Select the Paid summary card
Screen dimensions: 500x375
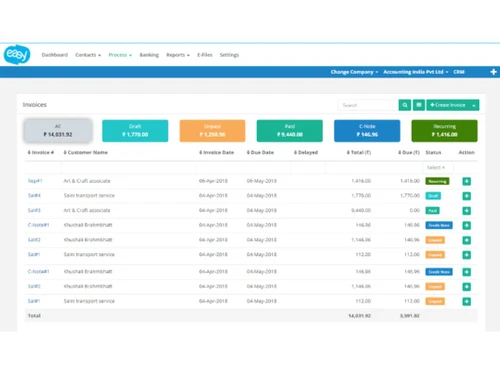click(290, 131)
